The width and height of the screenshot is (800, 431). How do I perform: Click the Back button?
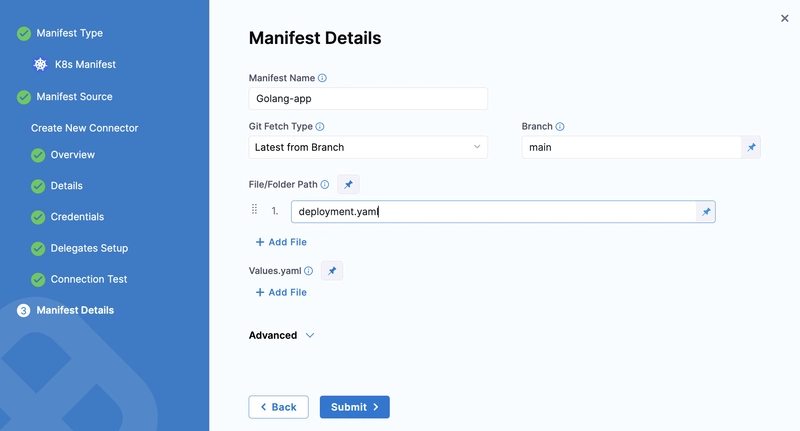pos(279,407)
